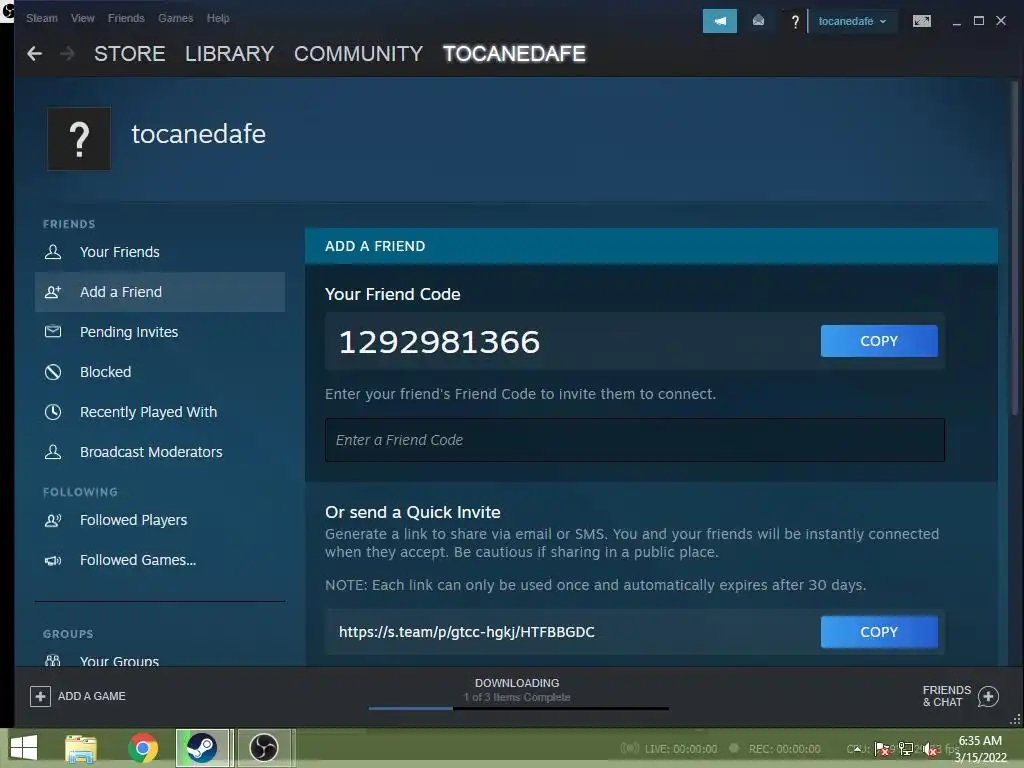The height and width of the screenshot is (768, 1024).
Task: Open the announcements megaphone icon
Action: click(720, 21)
